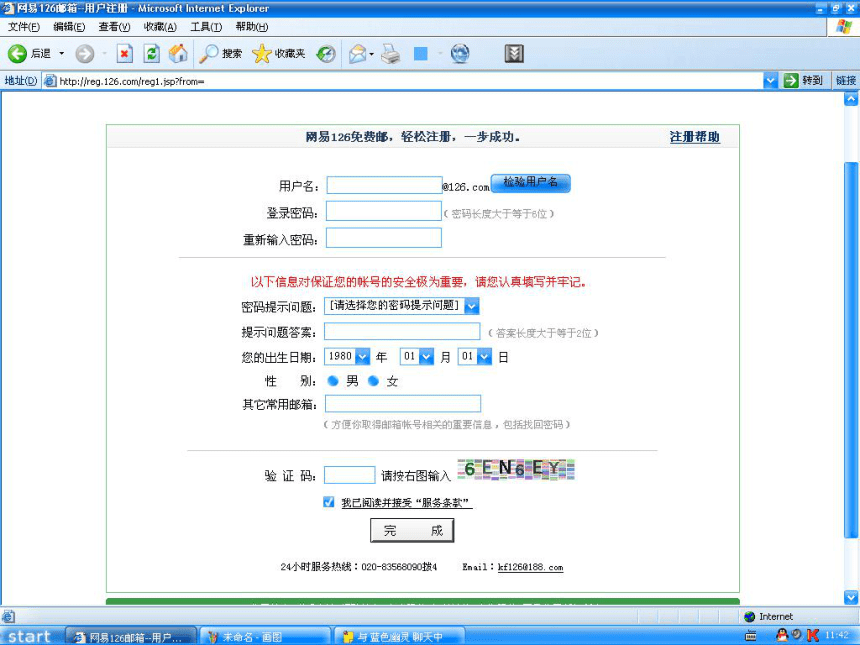Open the 收藏(A) menu

coord(160,26)
